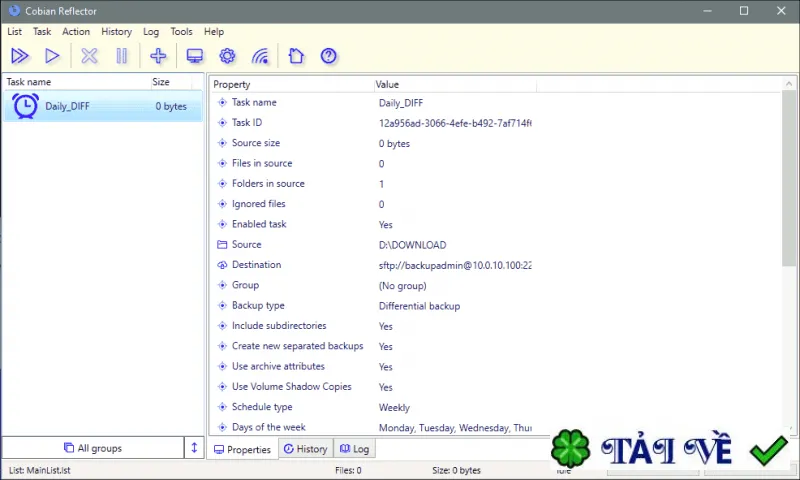Screen dimensions: 800x480
Task: Click the sort arrows button beside All groups
Action: coord(194,448)
